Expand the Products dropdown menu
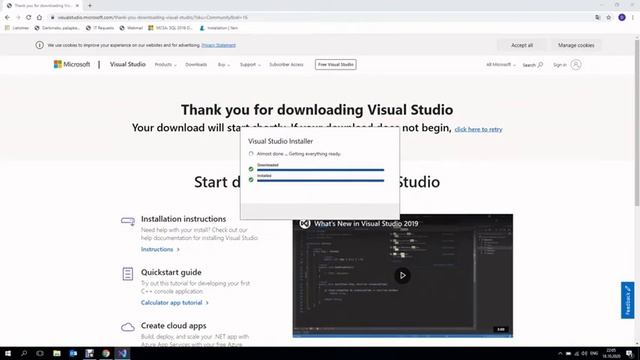640x360 pixels. 165,65
